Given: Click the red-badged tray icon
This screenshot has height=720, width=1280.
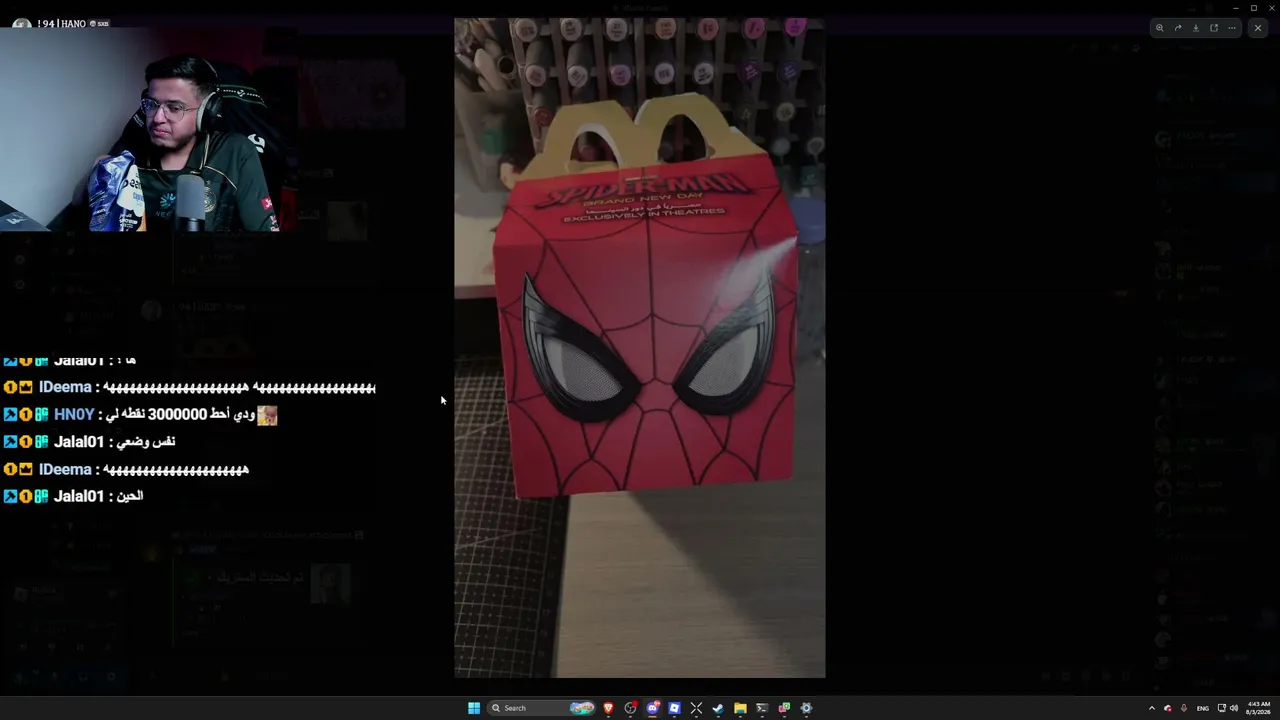Looking at the screenshot, I should click(x=1167, y=708).
